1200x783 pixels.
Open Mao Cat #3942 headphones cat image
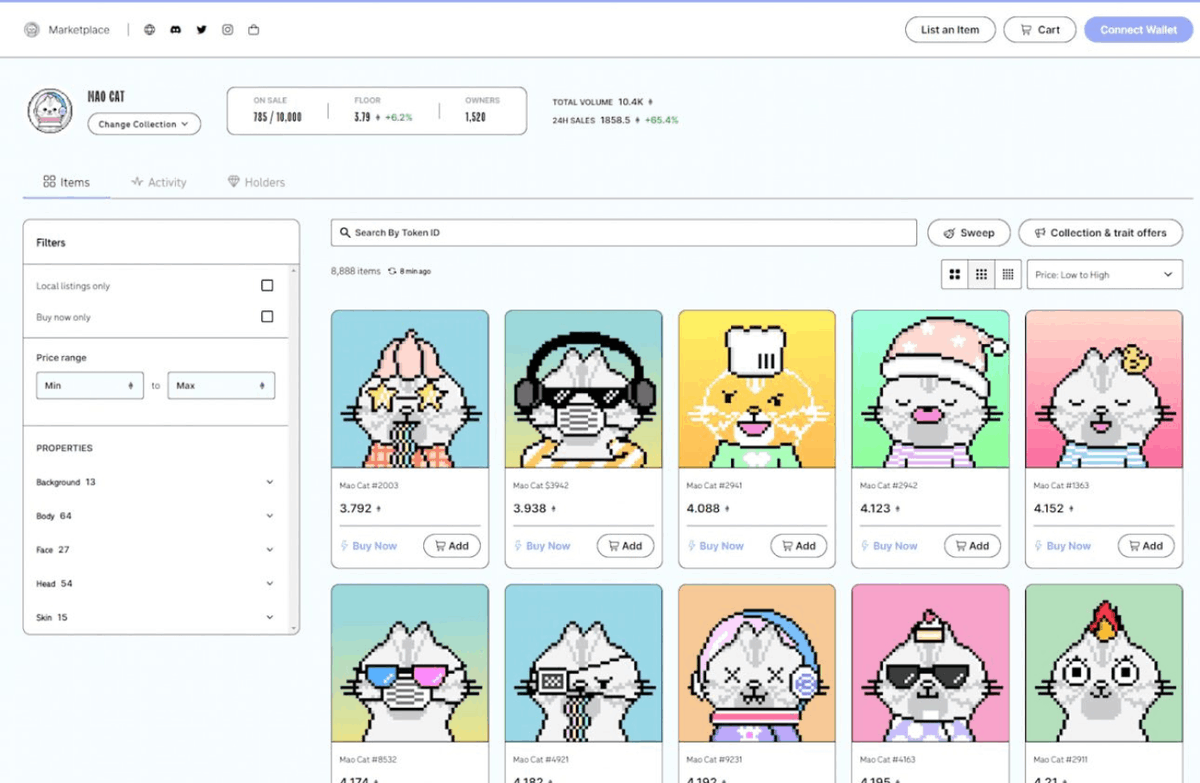click(x=584, y=389)
